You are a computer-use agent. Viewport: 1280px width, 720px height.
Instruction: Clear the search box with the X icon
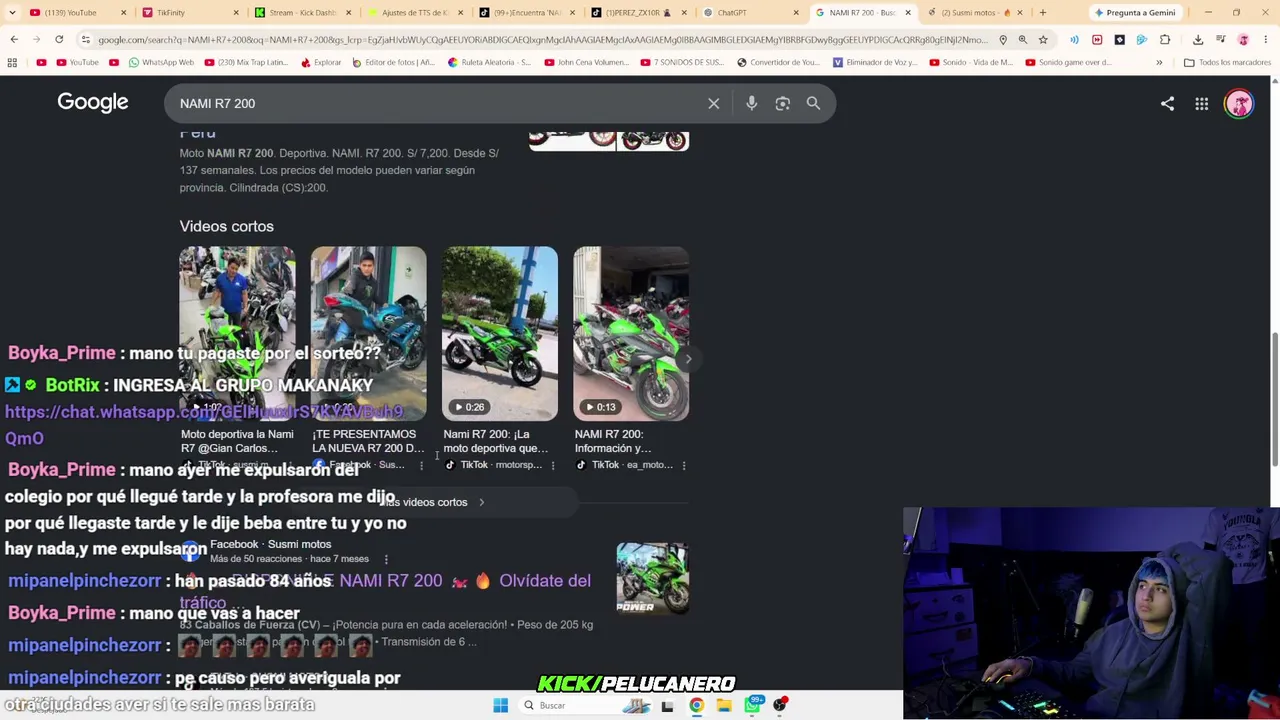[x=714, y=103]
